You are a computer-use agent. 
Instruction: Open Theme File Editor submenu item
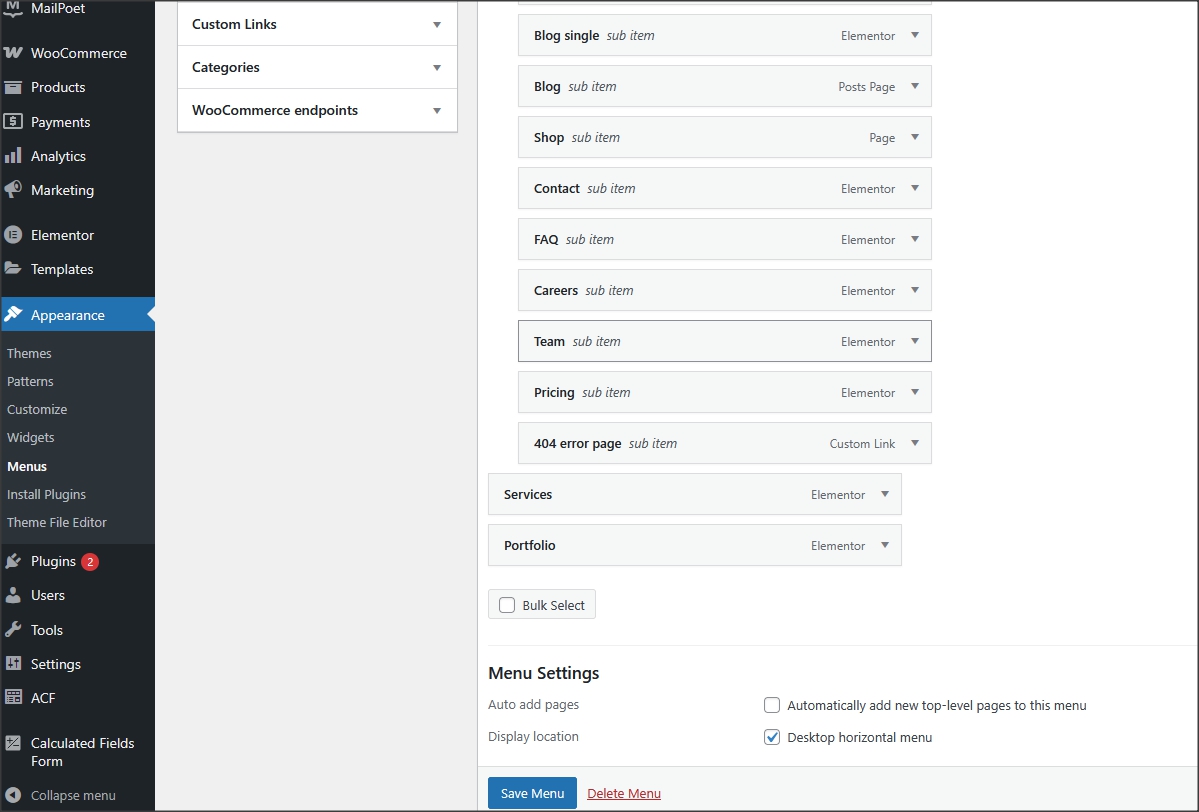[x=56, y=522]
